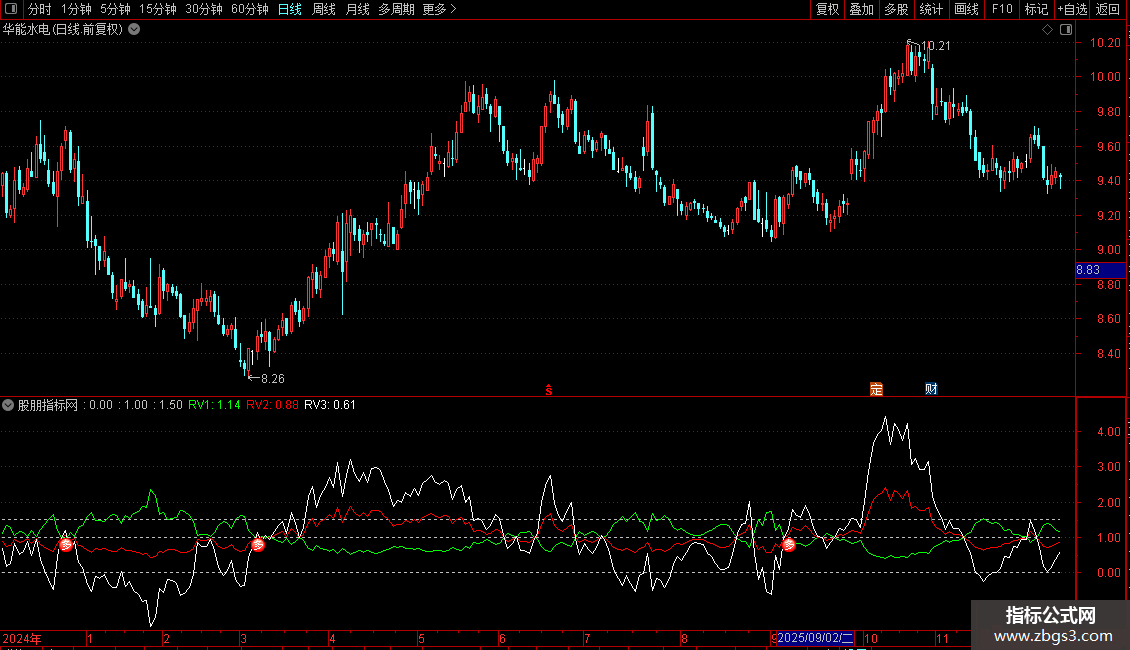Select the 1分钟 period
This screenshot has width=1130, height=650.
pos(76,9)
